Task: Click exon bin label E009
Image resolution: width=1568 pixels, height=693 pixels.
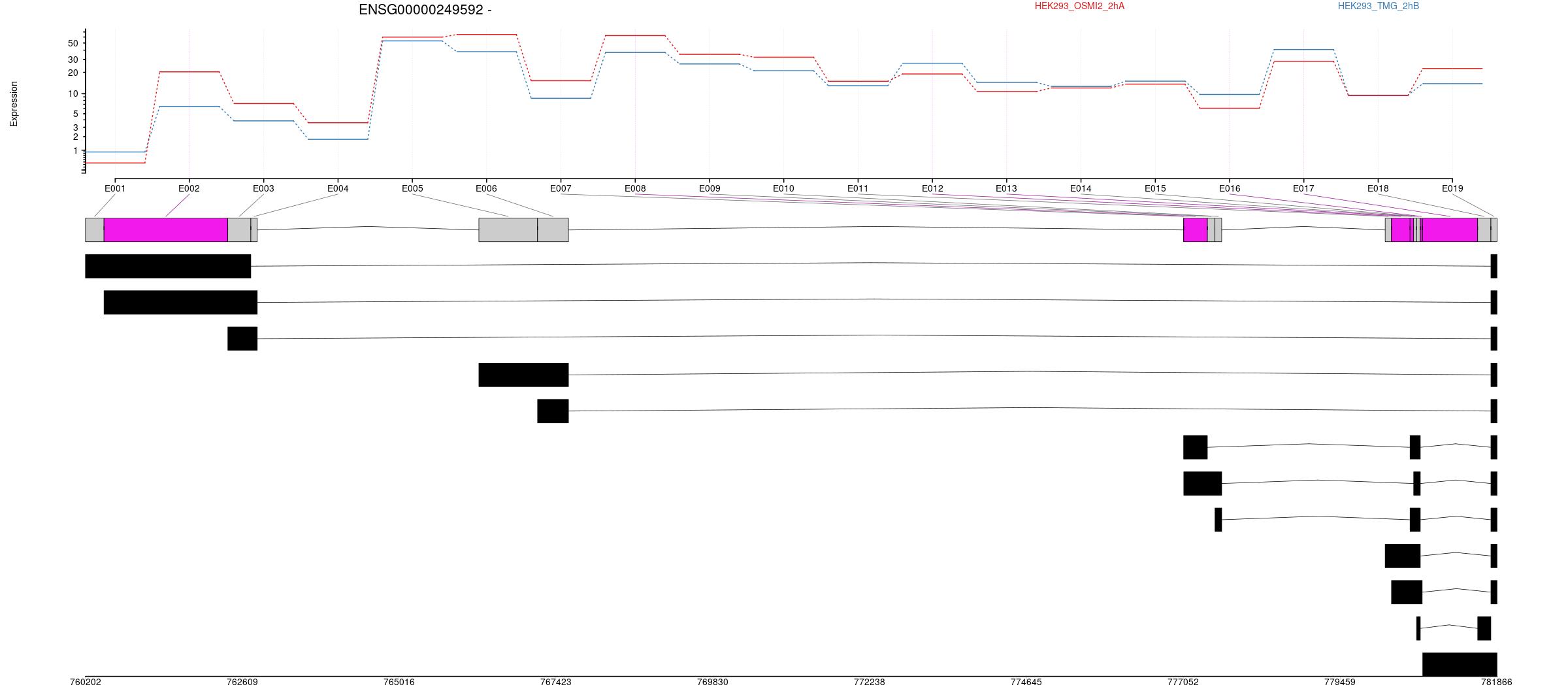Action: tap(710, 188)
